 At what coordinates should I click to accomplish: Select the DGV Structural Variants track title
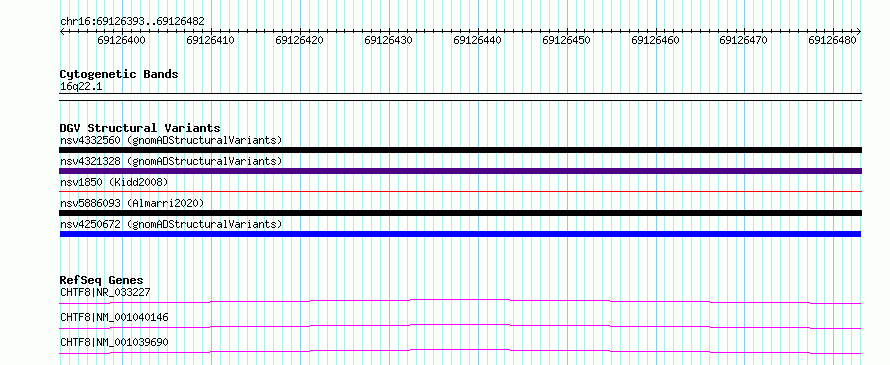(x=140, y=128)
